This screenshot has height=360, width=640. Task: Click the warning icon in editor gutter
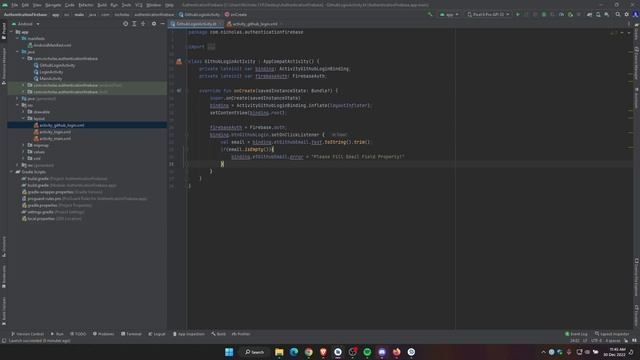point(179,62)
